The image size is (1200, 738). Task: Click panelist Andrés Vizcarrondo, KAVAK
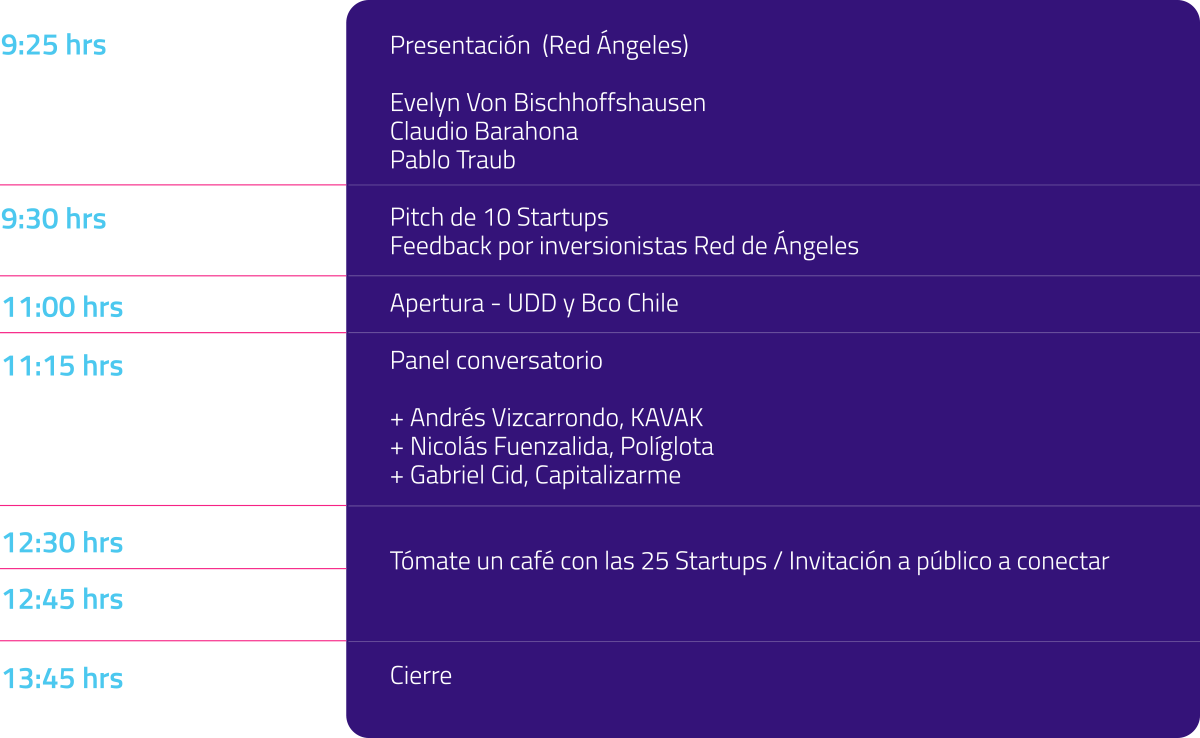tap(547, 418)
